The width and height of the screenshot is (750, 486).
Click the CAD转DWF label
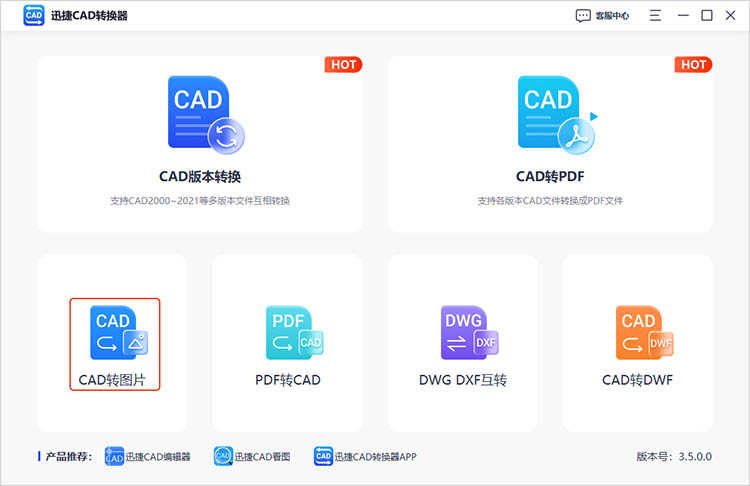click(638, 380)
